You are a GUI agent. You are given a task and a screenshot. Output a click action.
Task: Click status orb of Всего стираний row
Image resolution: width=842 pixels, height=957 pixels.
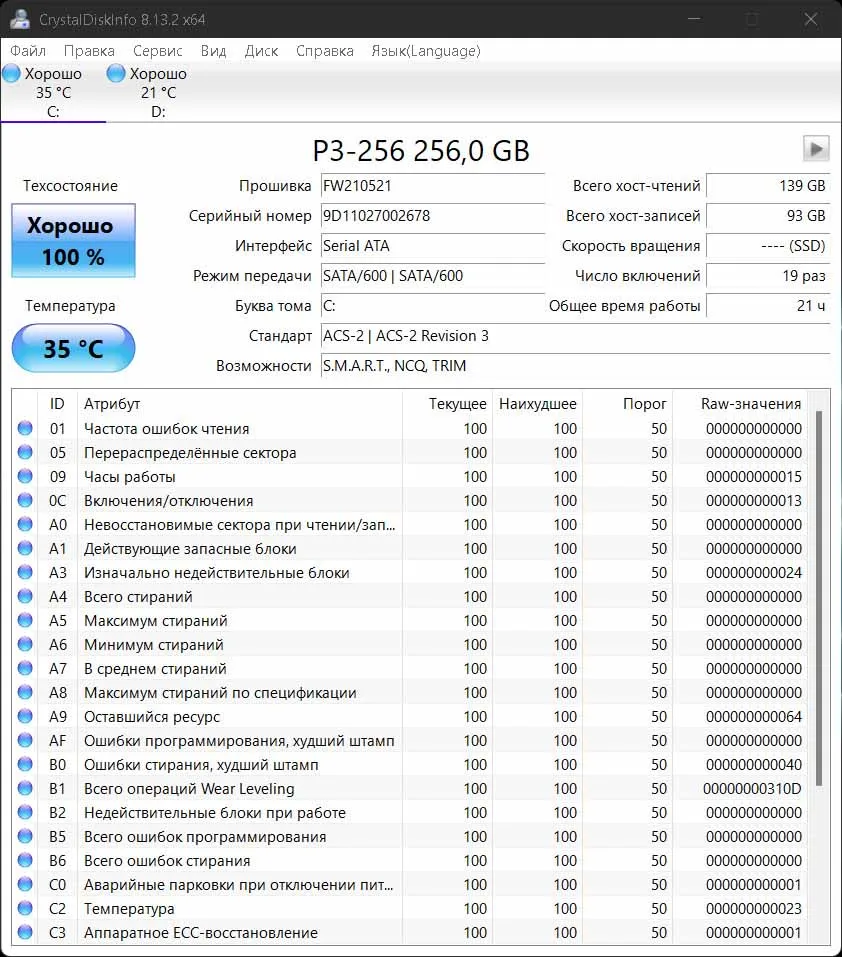click(25, 596)
